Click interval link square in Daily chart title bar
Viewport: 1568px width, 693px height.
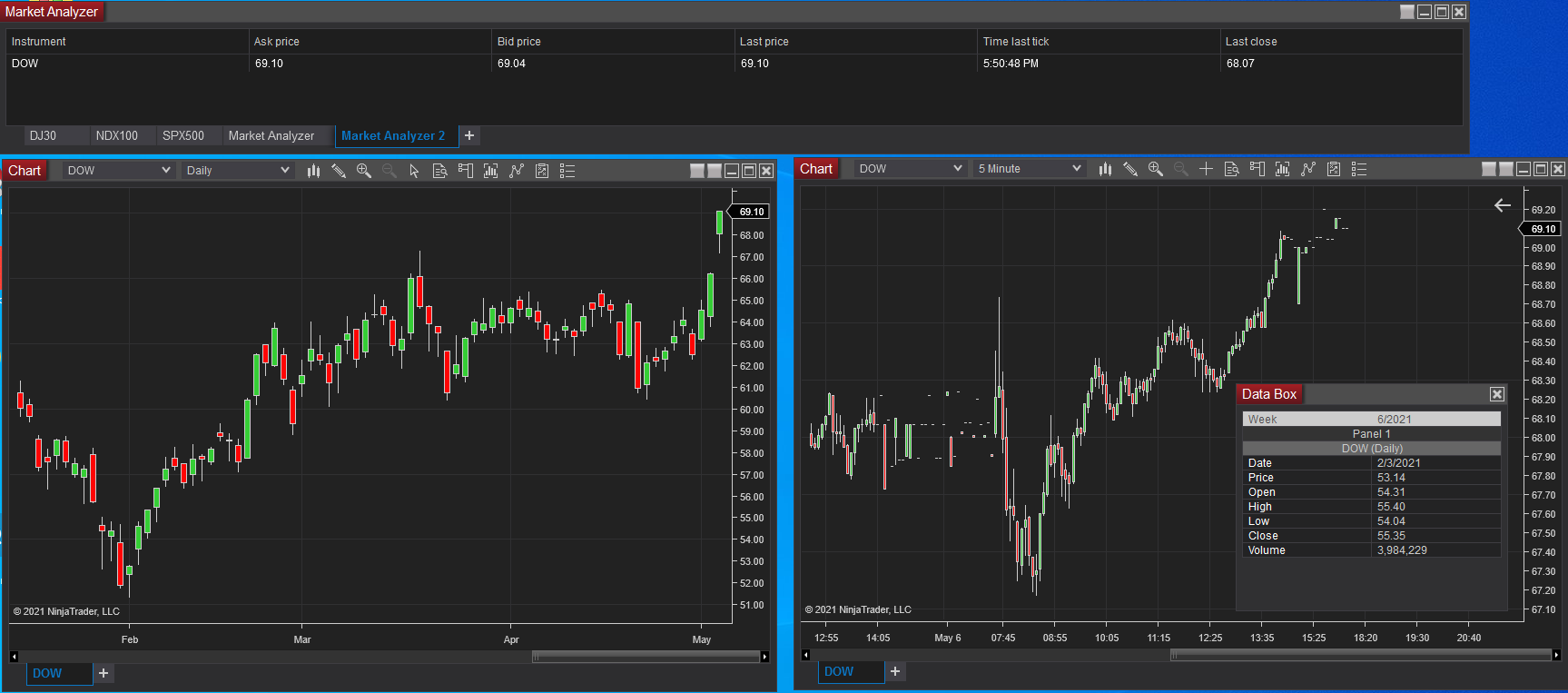pyautogui.click(x=715, y=171)
